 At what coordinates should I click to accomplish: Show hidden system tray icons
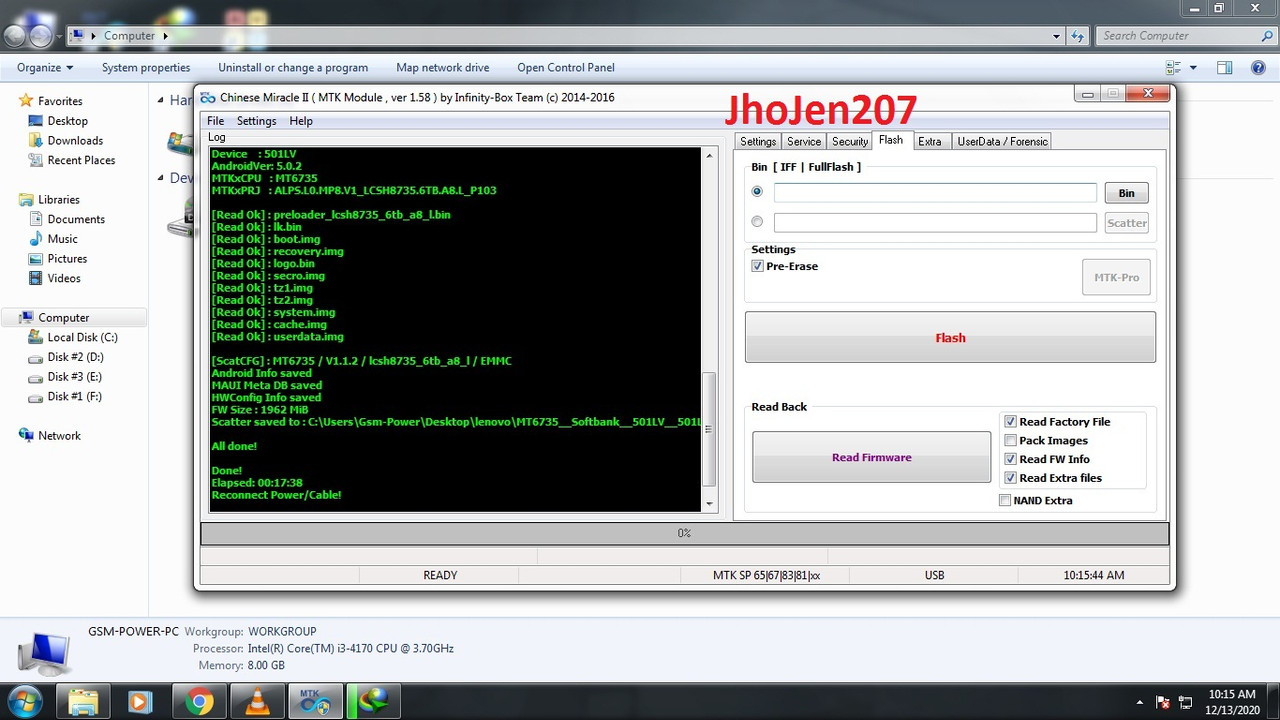pyautogui.click(x=1139, y=702)
